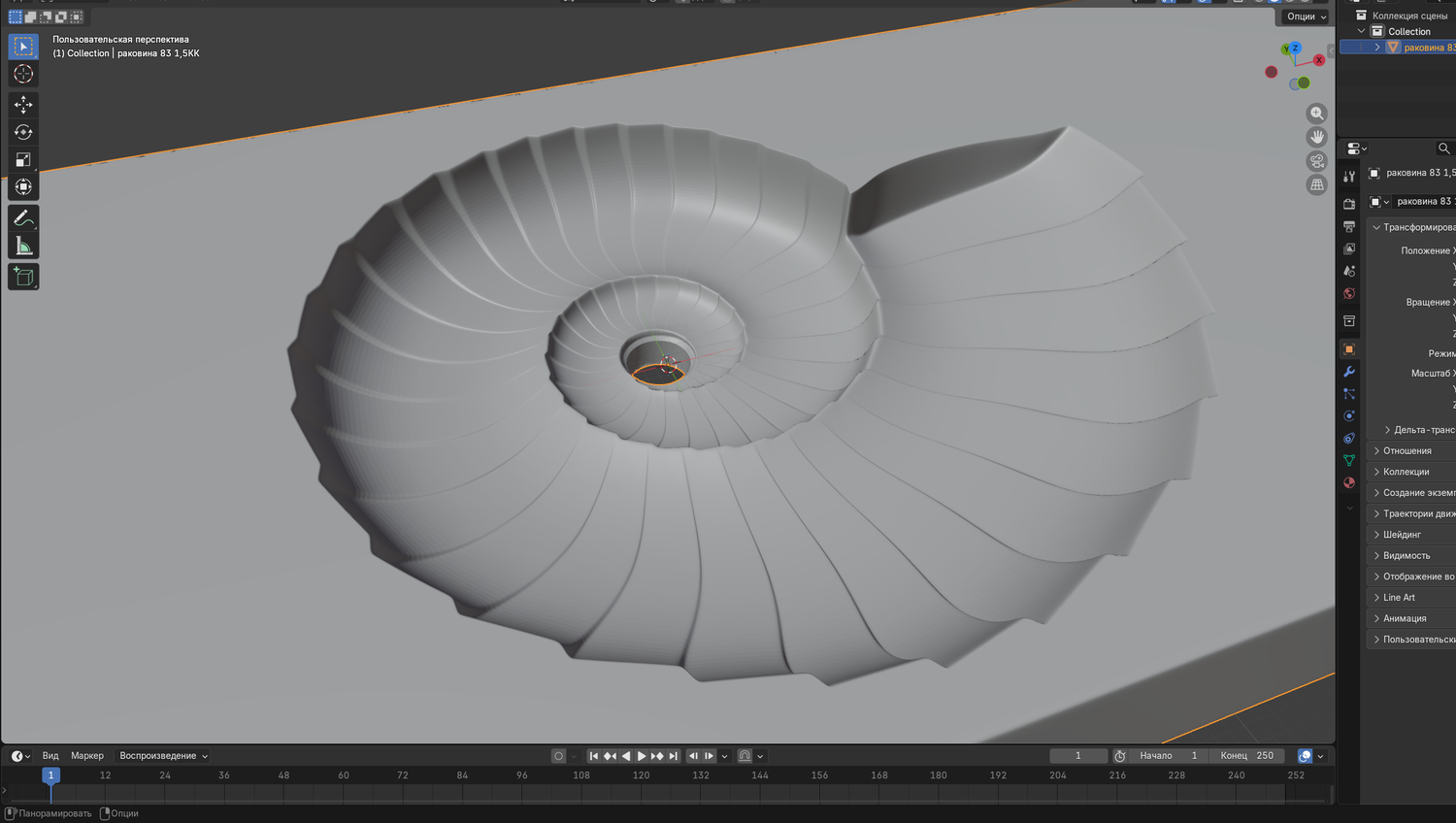Open the Маркер menu in timeline
The image size is (1456, 823).
(87, 756)
